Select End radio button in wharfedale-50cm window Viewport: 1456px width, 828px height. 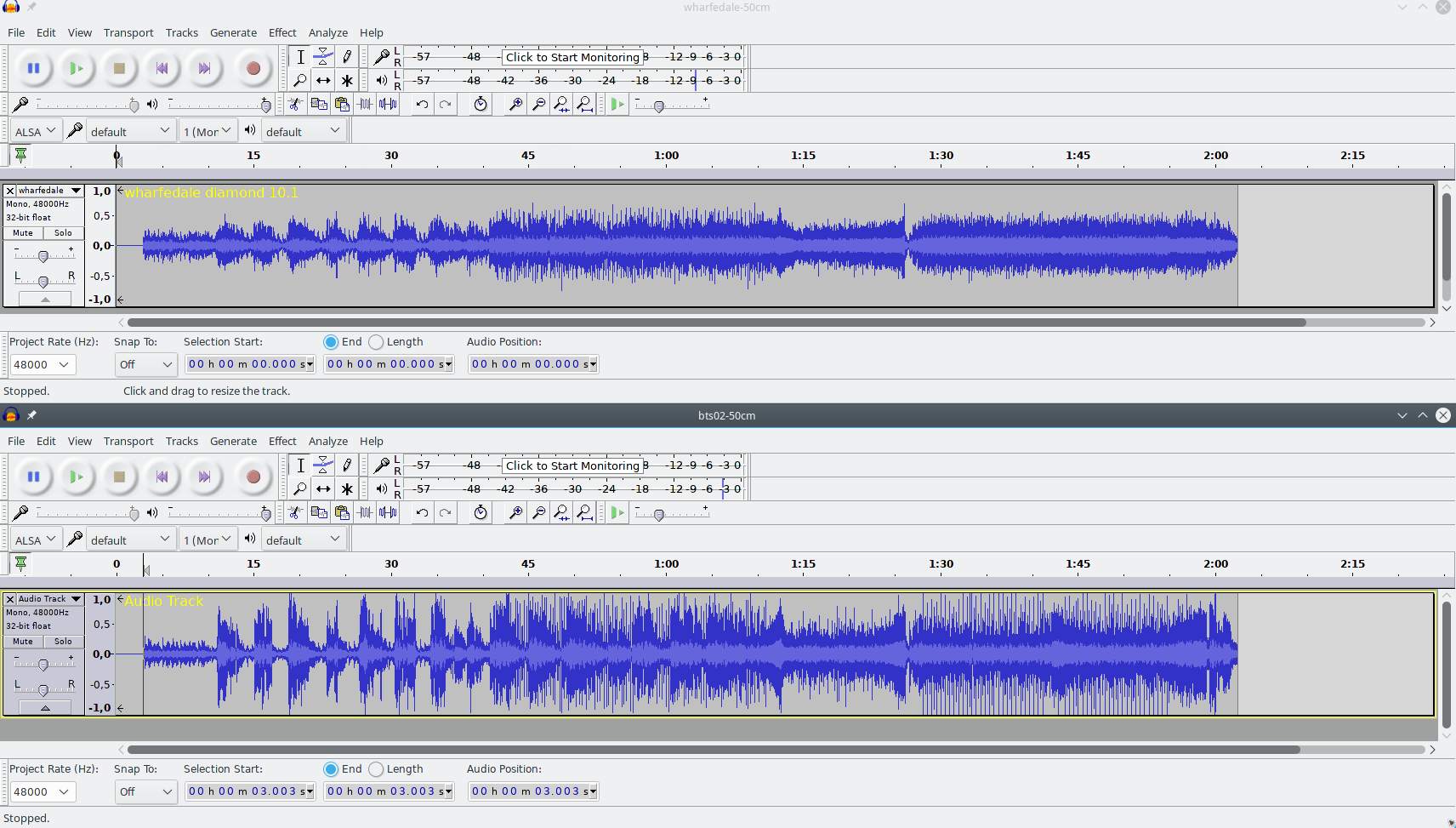(x=331, y=342)
